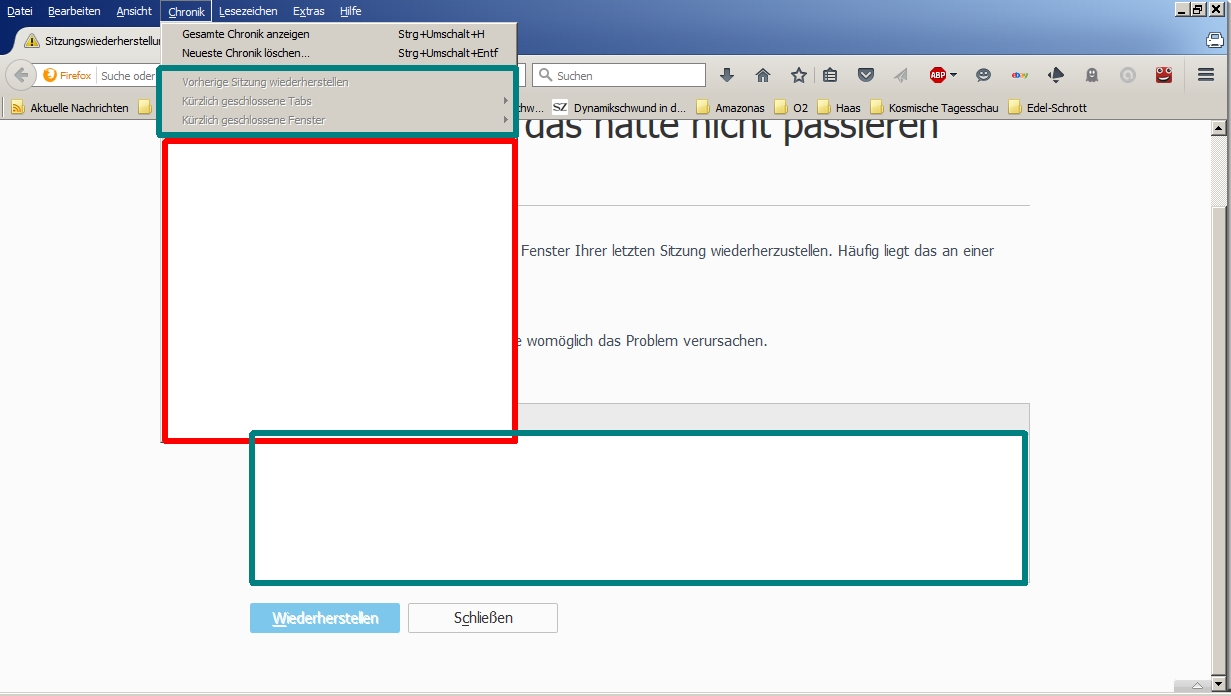This screenshot has height=696, width=1231.
Task: Bookmark this page with star icon
Action: click(x=799, y=75)
